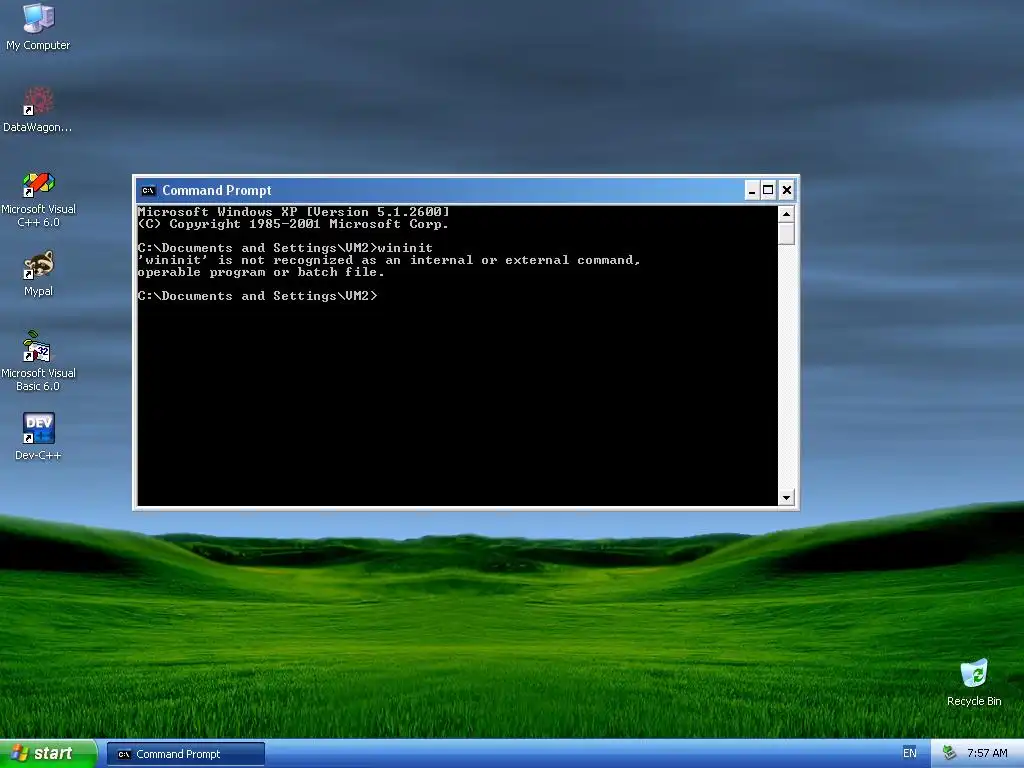Screen dimensions: 1024x768
Task: Click the Command Prompt title text
Action: pos(217,191)
